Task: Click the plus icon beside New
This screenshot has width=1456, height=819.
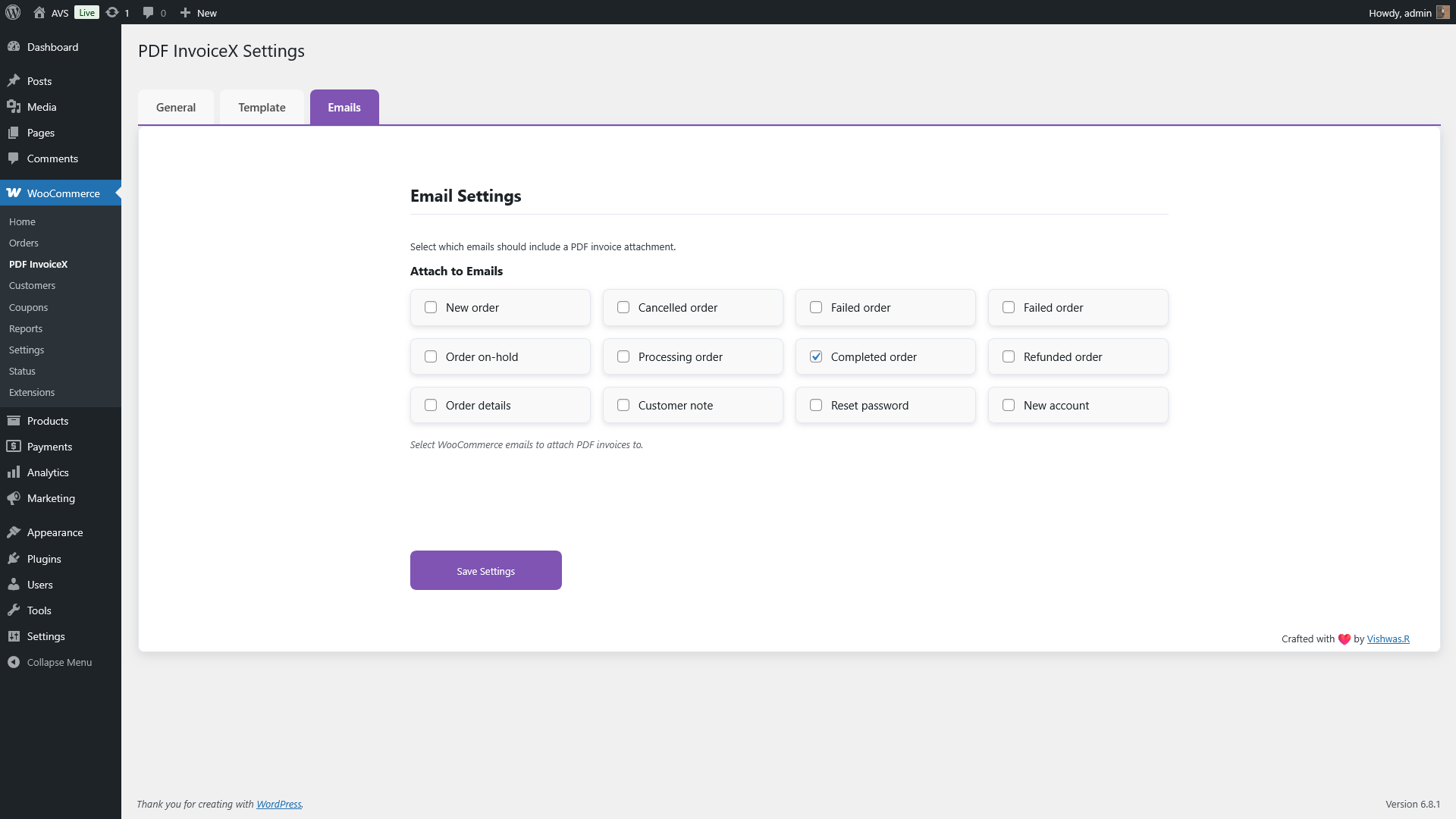Action: [x=185, y=12]
